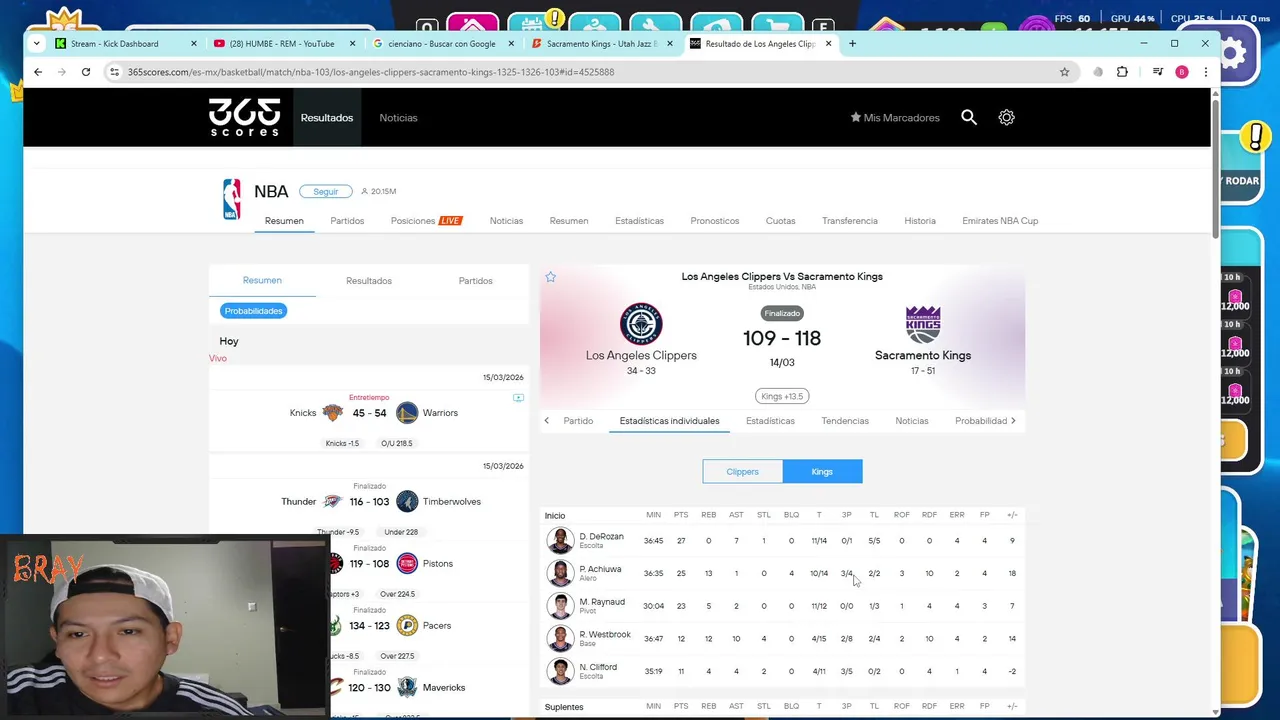This screenshot has width=1280, height=720.
Task: Click the O/U 218.5 odds label
Action: click(396, 443)
